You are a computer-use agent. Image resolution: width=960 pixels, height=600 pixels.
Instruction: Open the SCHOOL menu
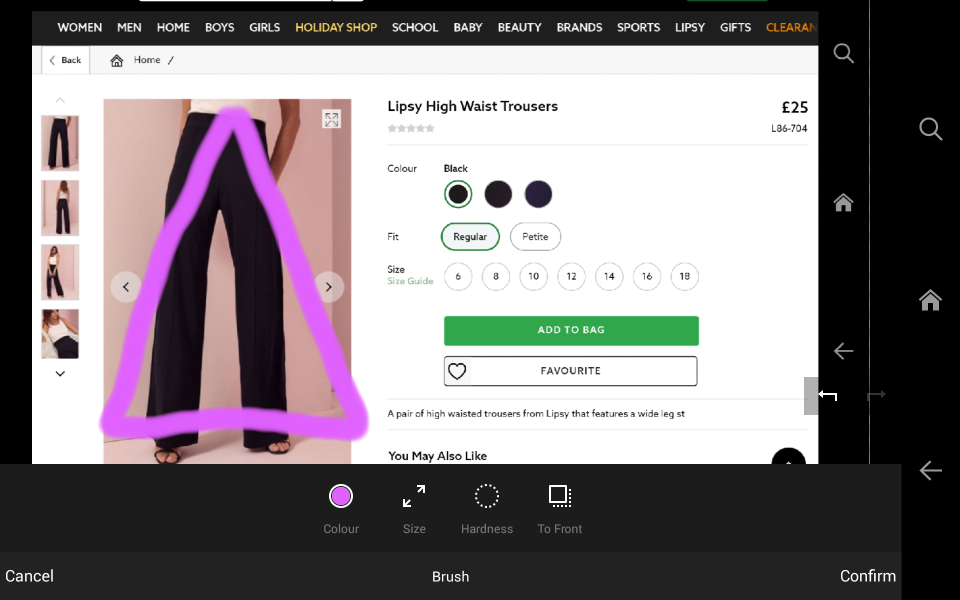415,28
